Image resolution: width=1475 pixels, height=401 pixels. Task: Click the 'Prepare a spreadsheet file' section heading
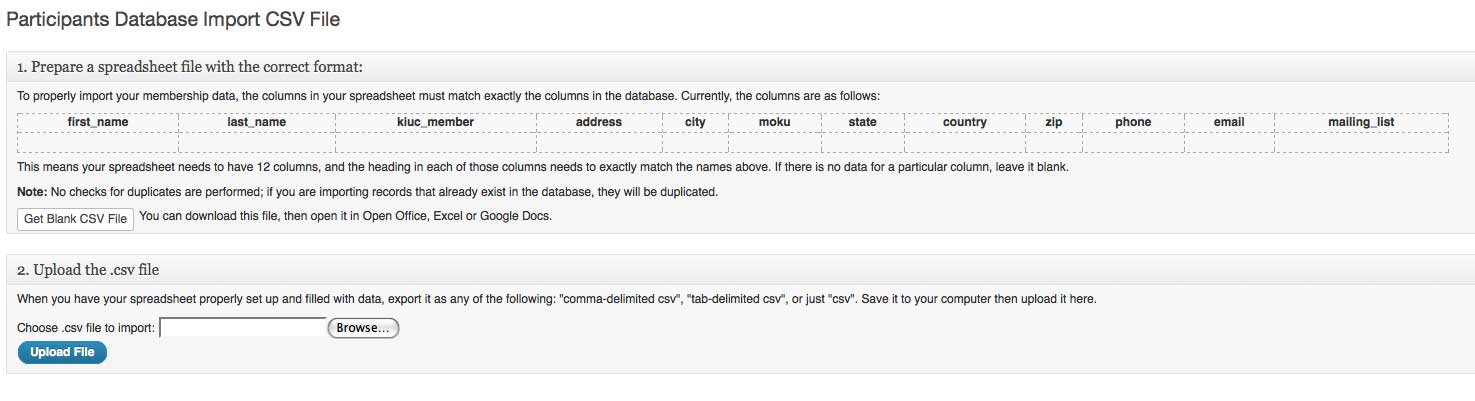coord(190,67)
